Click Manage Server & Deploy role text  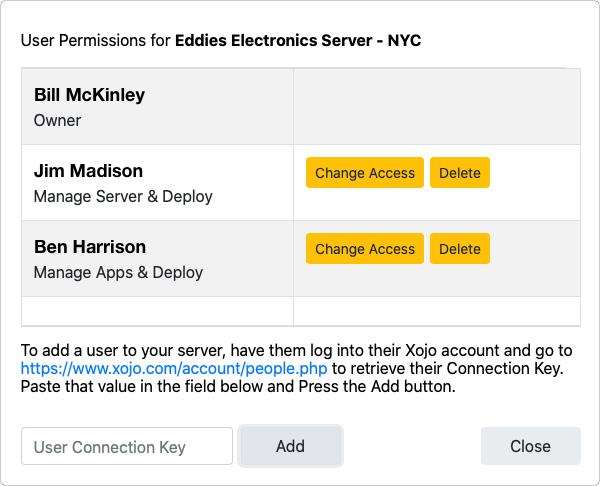click(x=123, y=197)
